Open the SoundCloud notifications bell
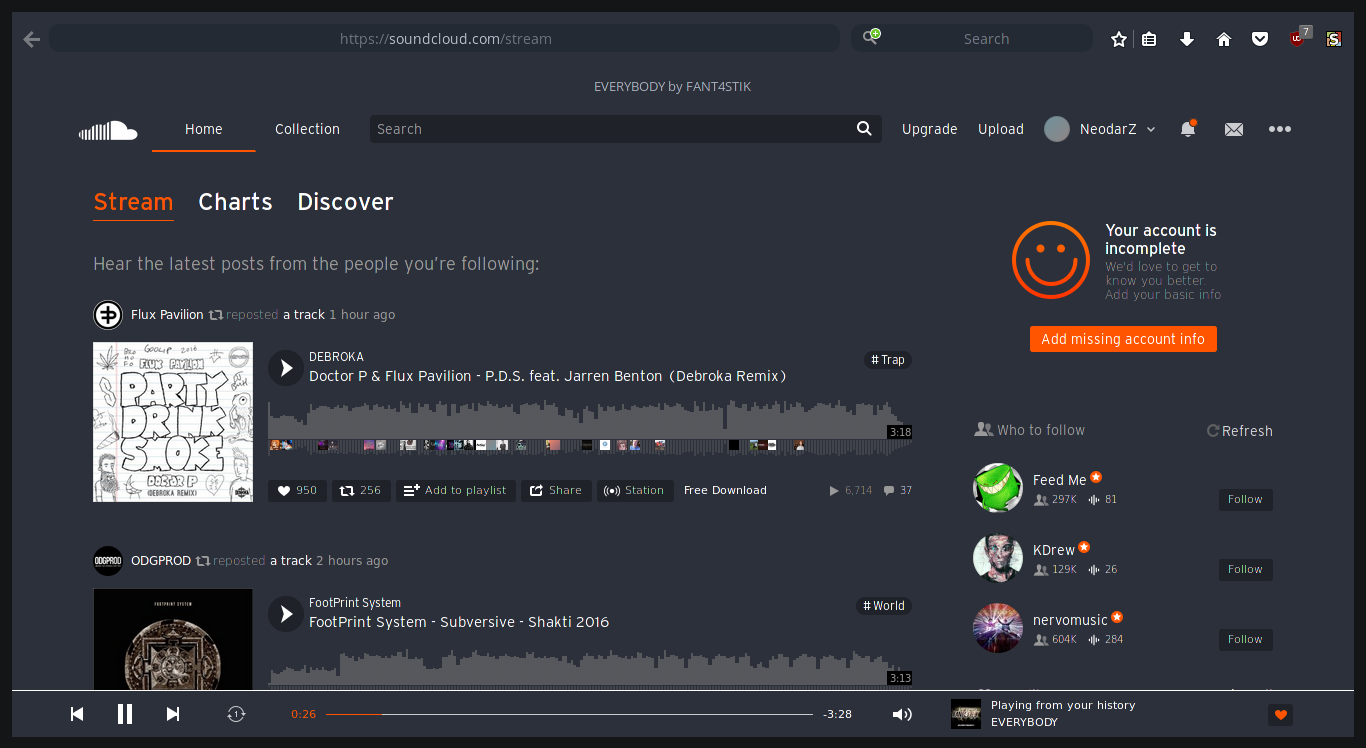The image size is (1366, 748). pos(1188,129)
